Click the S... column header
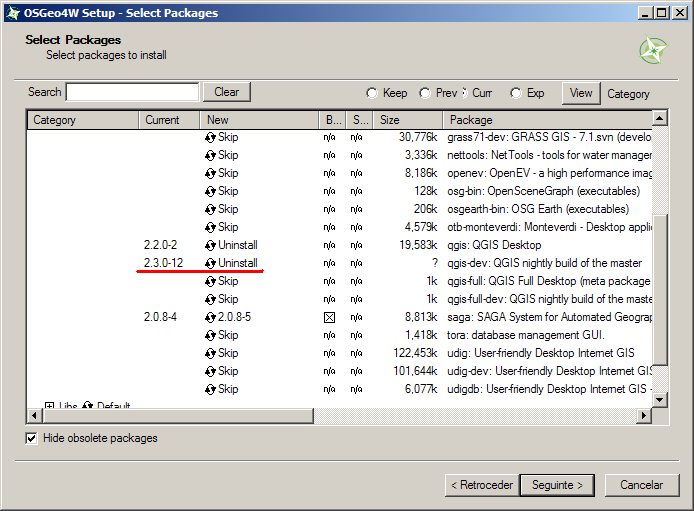The height and width of the screenshot is (511, 694). coord(360,120)
